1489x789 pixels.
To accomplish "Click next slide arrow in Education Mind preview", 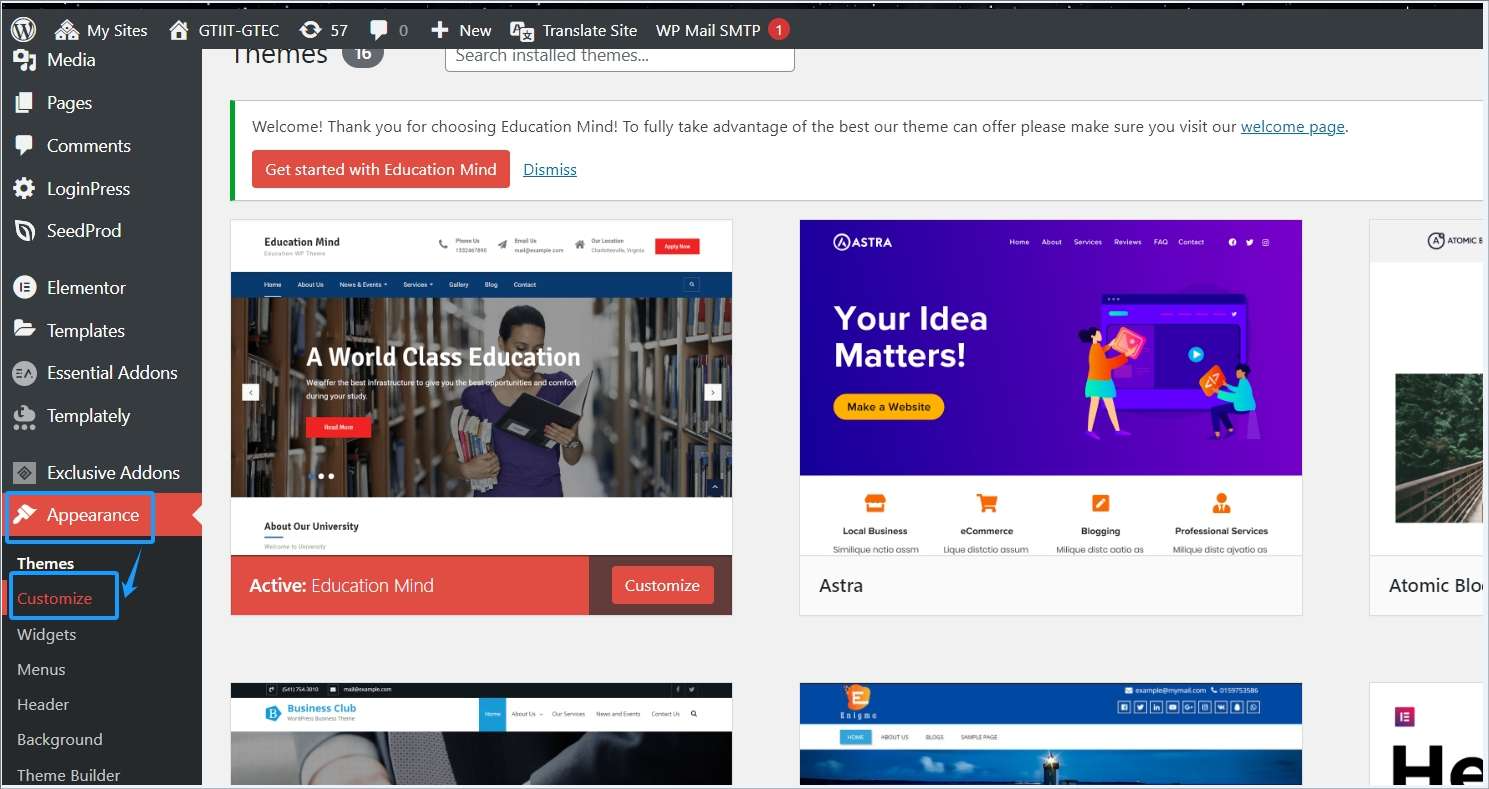I will pyautogui.click(x=713, y=392).
